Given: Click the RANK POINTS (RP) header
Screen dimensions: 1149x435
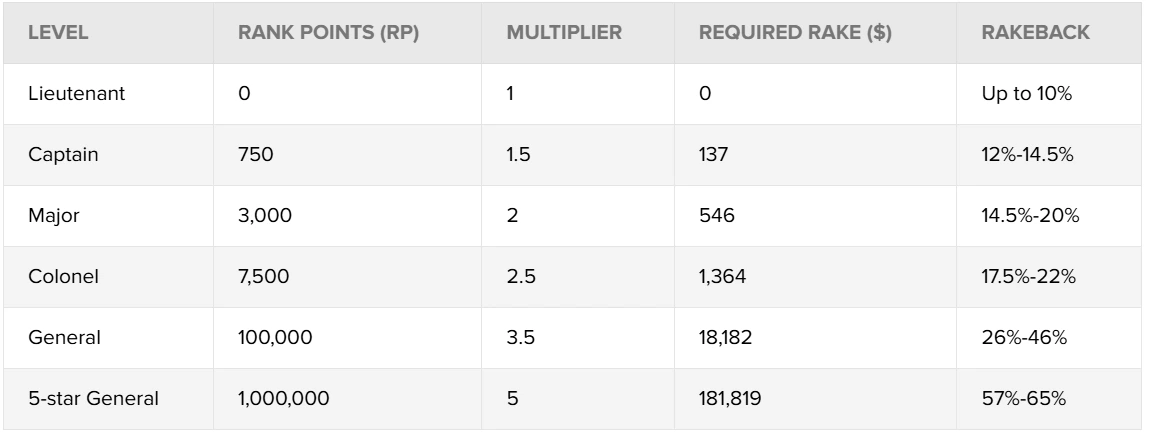Looking at the screenshot, I should pos(328,33).
